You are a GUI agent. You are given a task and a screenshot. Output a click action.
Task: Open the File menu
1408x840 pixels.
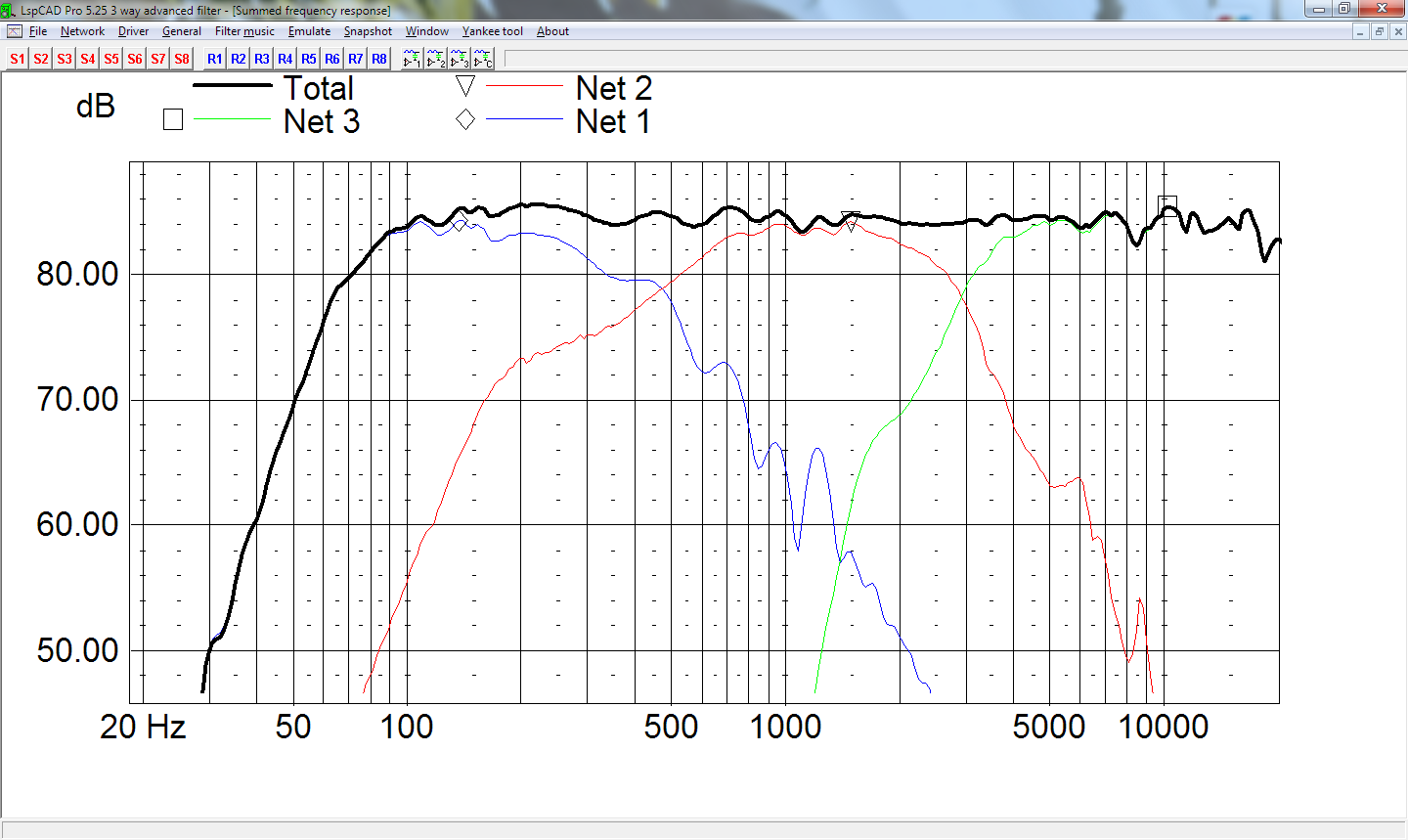38,31
